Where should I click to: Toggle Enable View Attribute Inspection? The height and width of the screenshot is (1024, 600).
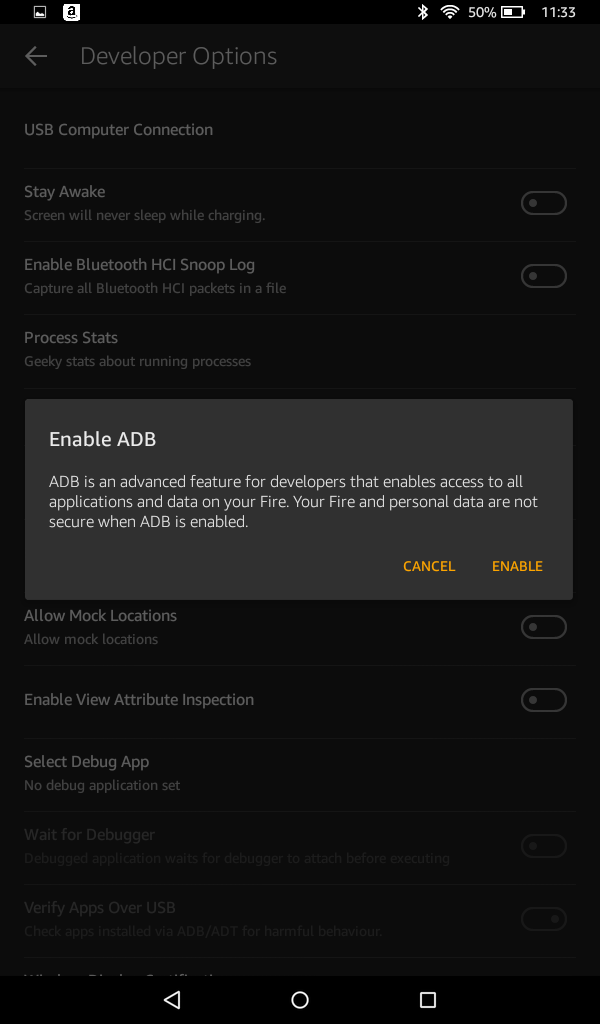tap(543, 699)
